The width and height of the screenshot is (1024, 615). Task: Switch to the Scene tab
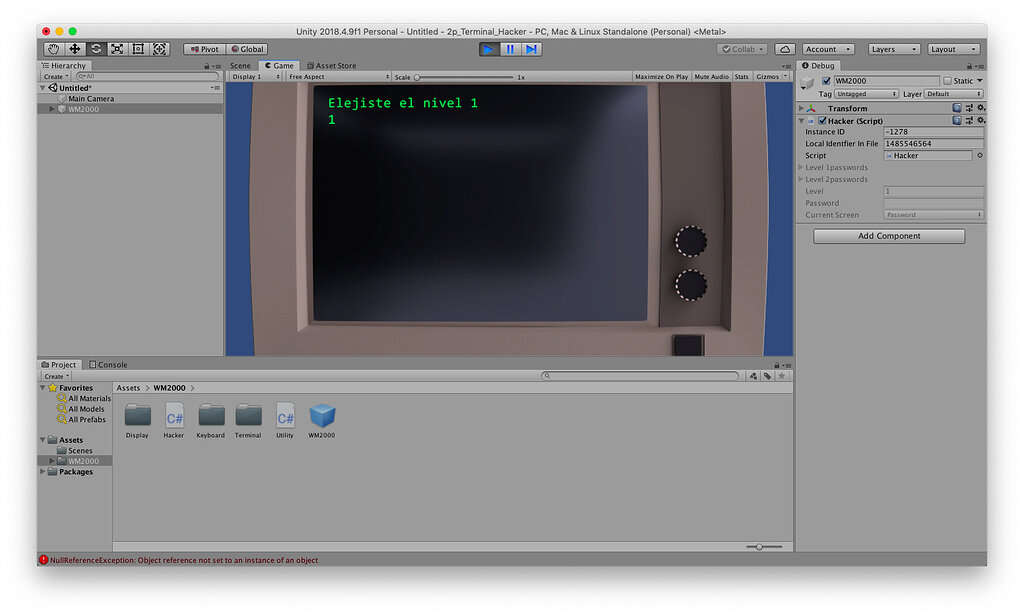[240, 65]
